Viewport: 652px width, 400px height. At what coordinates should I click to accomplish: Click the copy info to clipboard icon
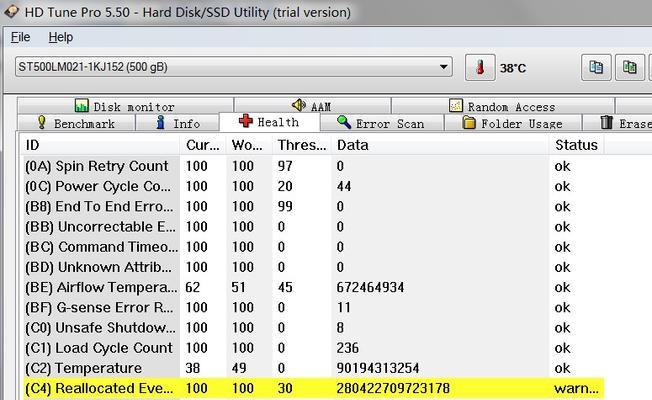point(596,67)
